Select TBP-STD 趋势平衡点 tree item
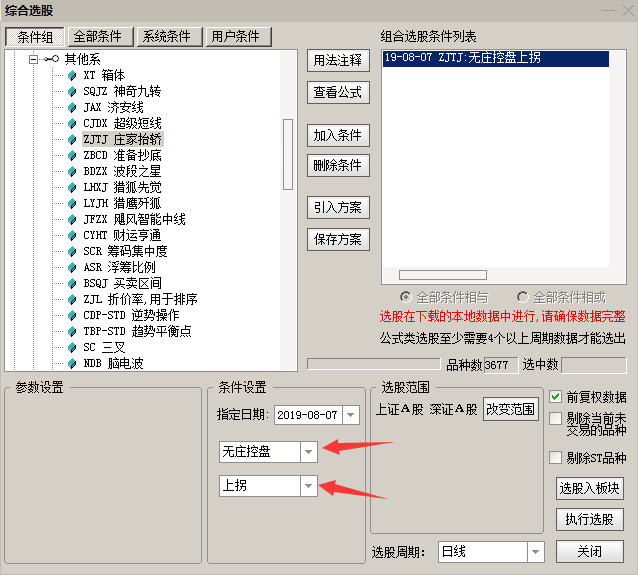638x575 pixels. point(137,331)
